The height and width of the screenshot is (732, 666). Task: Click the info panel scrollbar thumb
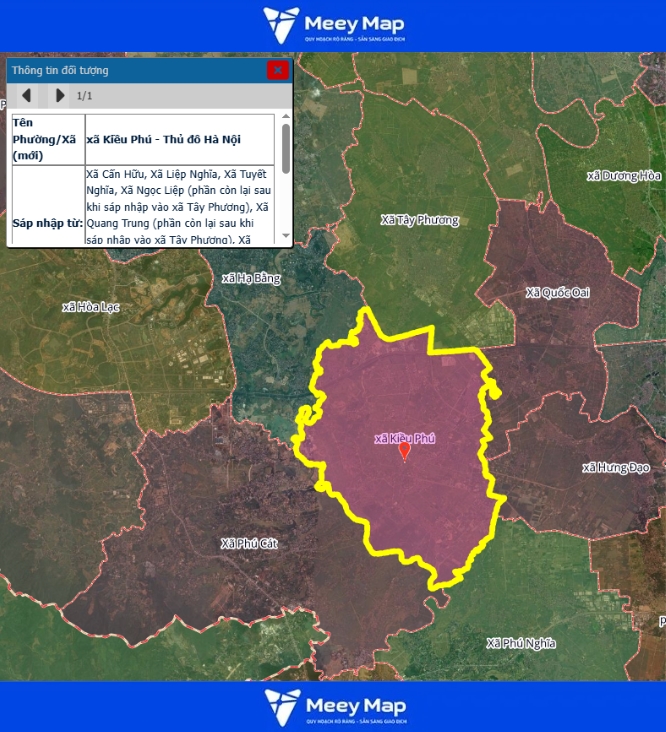[x=286, y=148]
